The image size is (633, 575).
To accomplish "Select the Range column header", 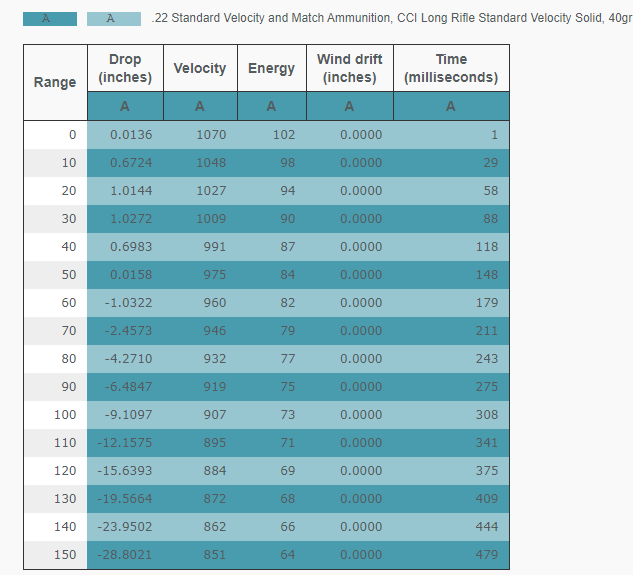I will pos(55,82).
